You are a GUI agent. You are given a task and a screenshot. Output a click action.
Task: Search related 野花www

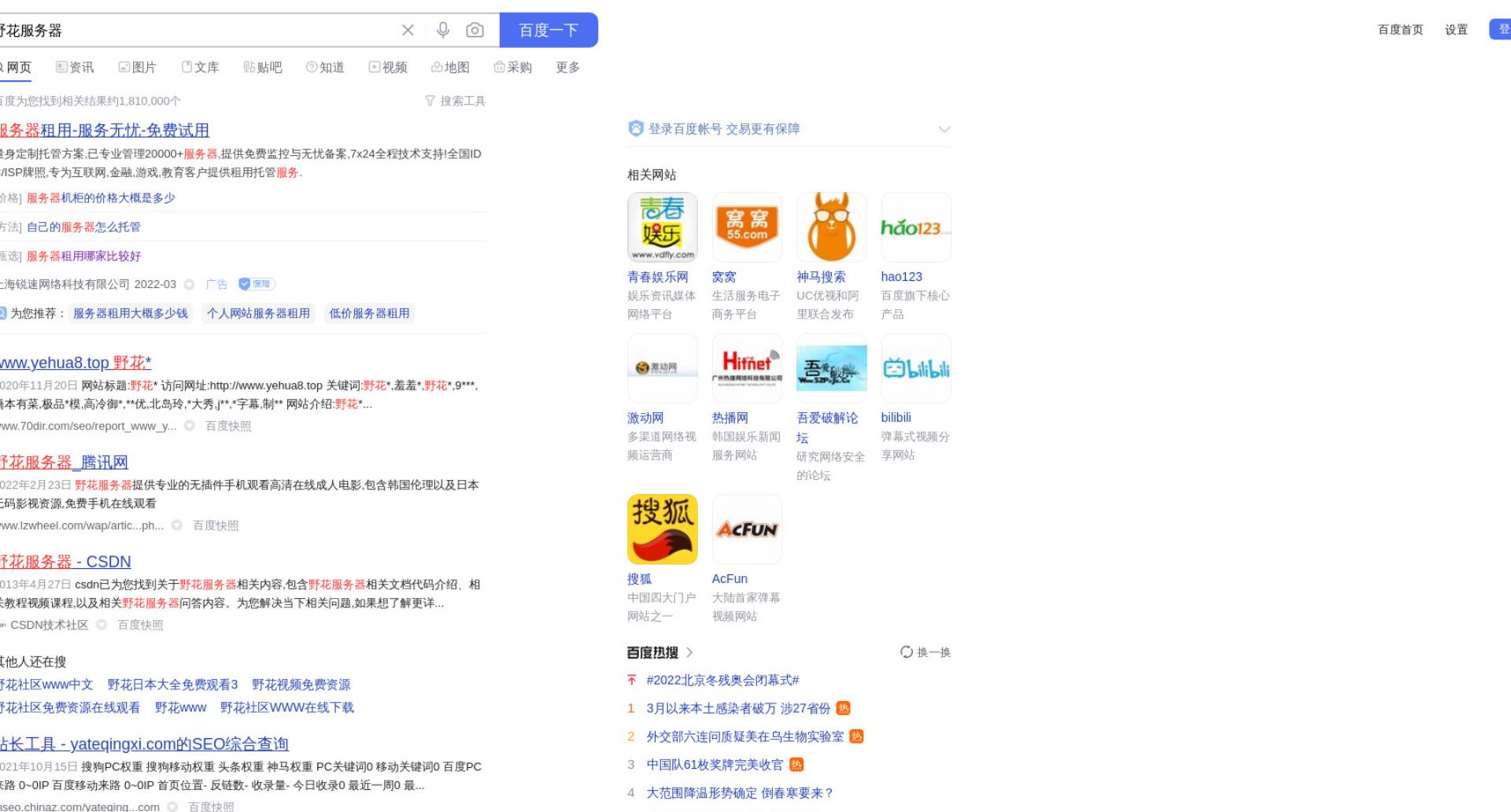tap(180, 707)
